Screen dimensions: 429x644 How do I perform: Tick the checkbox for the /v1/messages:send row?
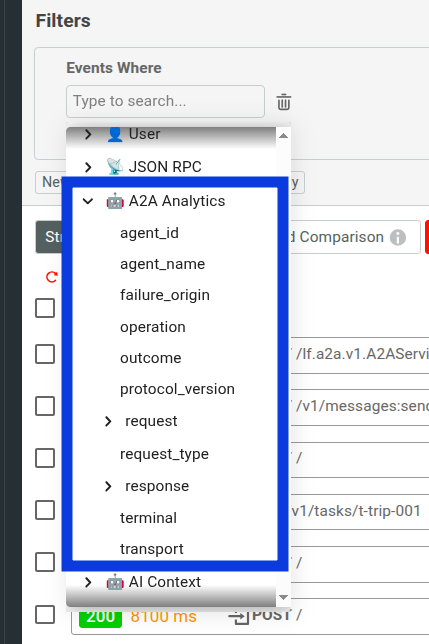(45, 406)
